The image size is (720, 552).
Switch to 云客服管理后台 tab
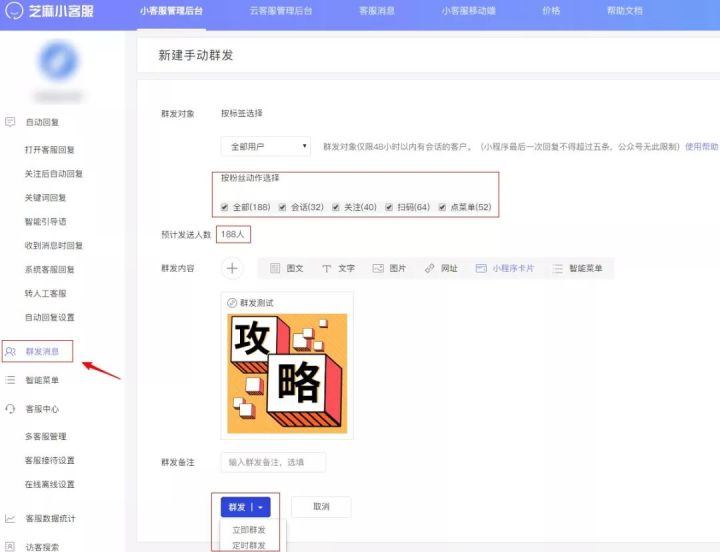pyautogui.click(x=281, y=11)
